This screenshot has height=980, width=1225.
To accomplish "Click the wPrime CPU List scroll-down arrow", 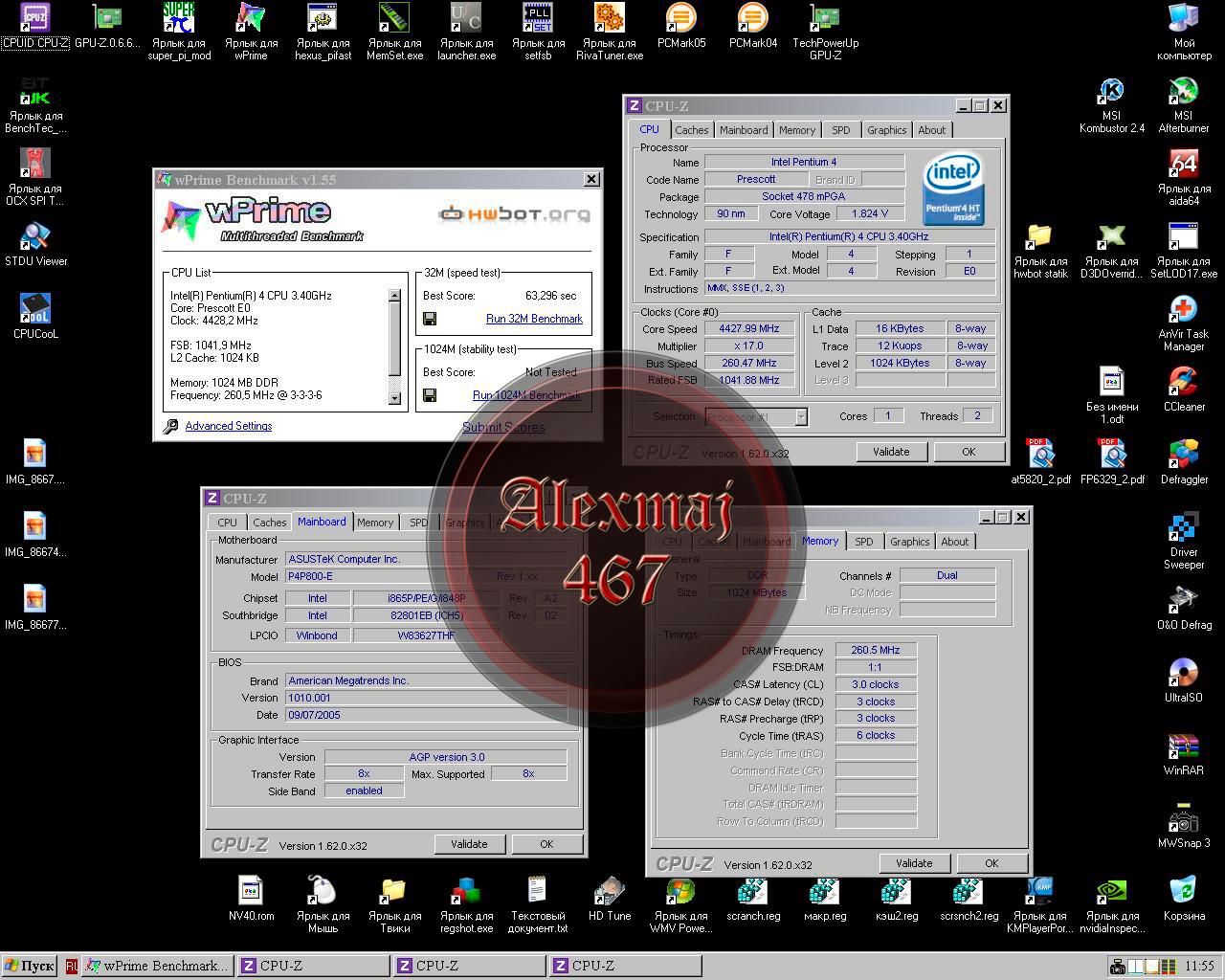I will click(394, 398).
